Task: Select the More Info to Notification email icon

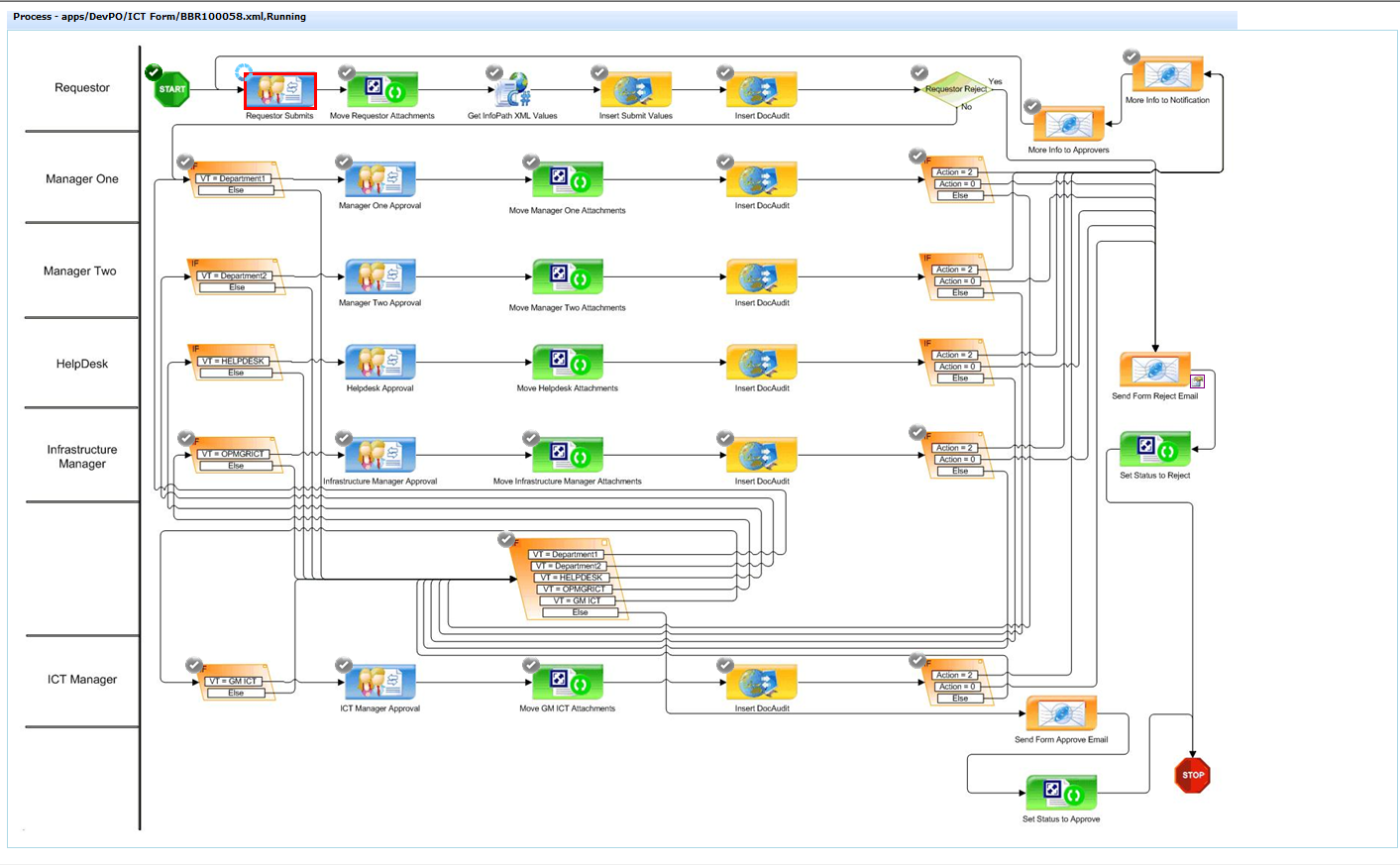Action: pyautogui.click(x=1168, y=74)
